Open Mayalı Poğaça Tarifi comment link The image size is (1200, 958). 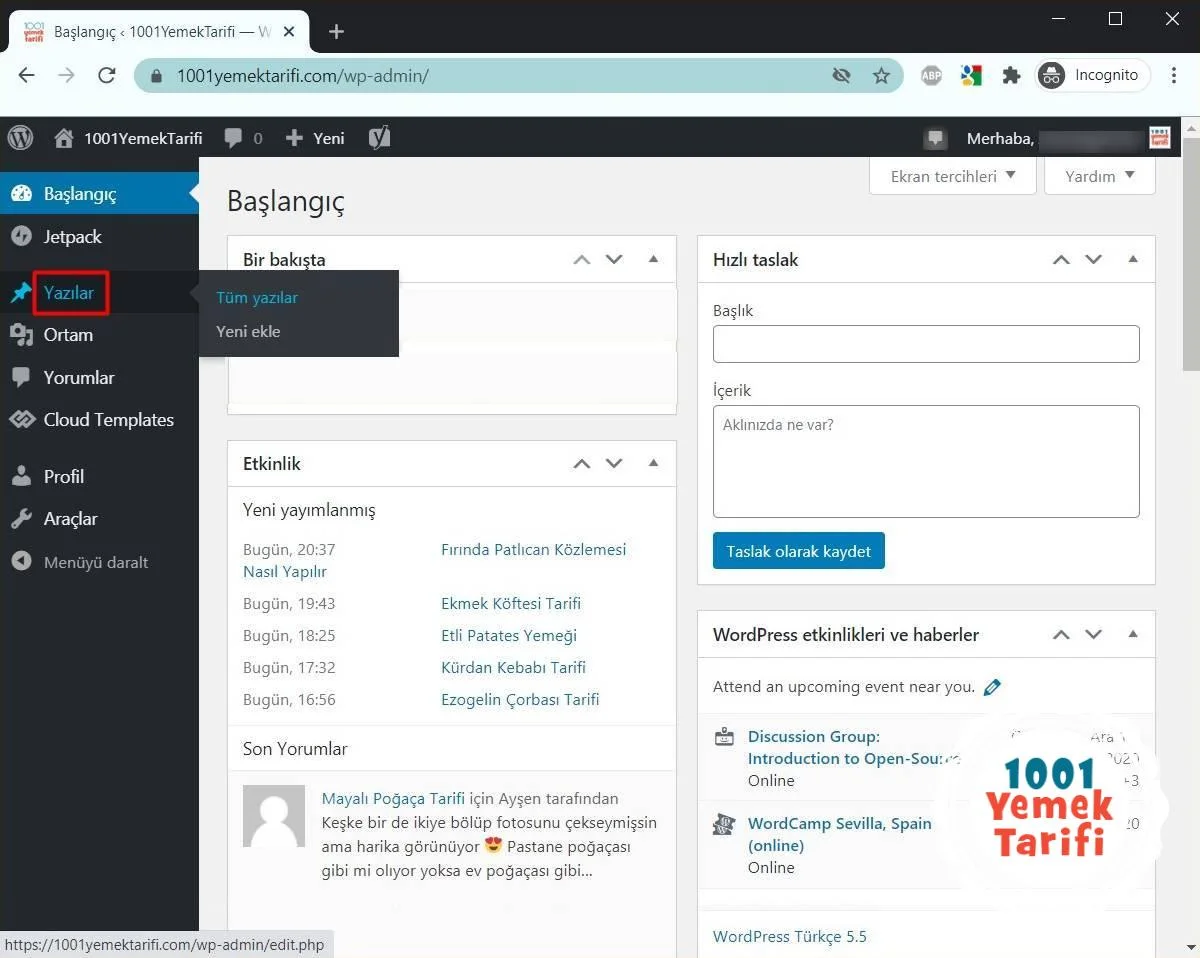click(393, 799)
